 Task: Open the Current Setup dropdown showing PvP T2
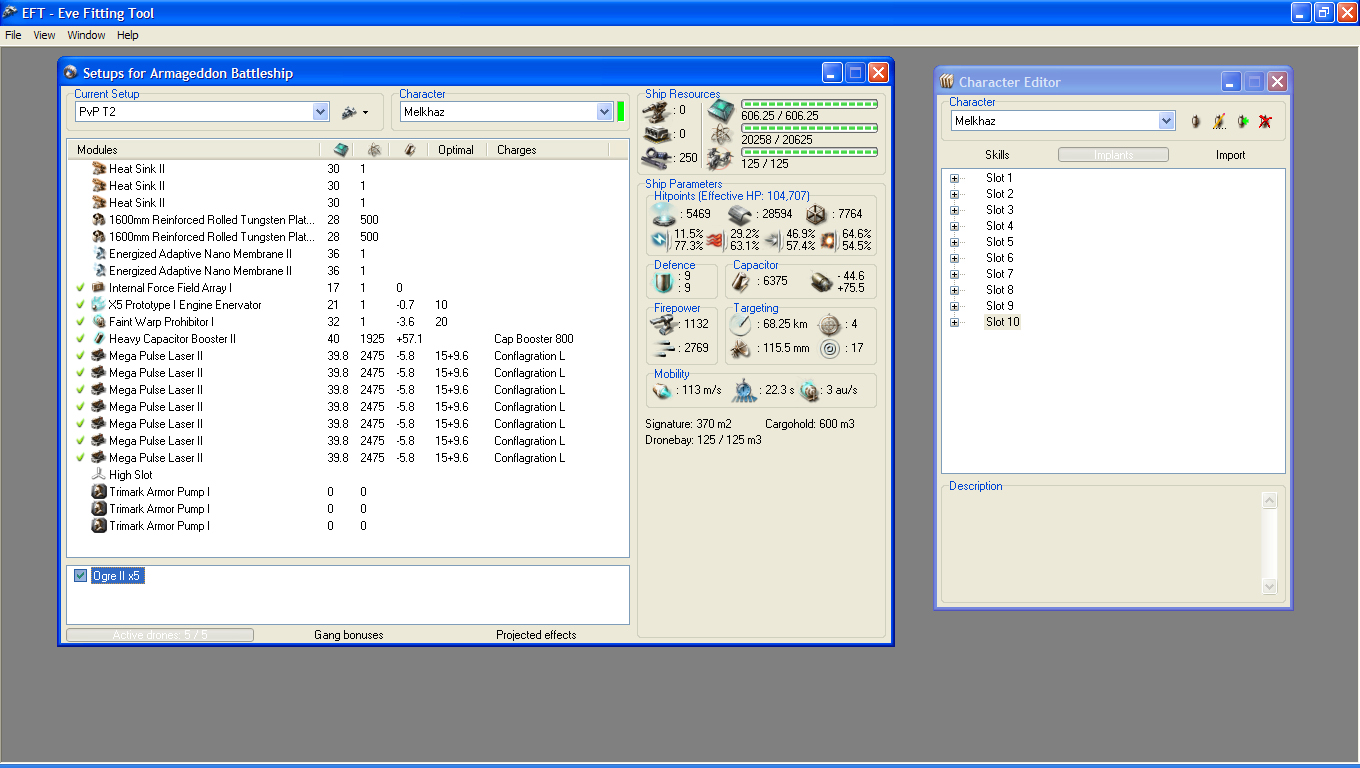pyautogui.click(x=320, y=112)
